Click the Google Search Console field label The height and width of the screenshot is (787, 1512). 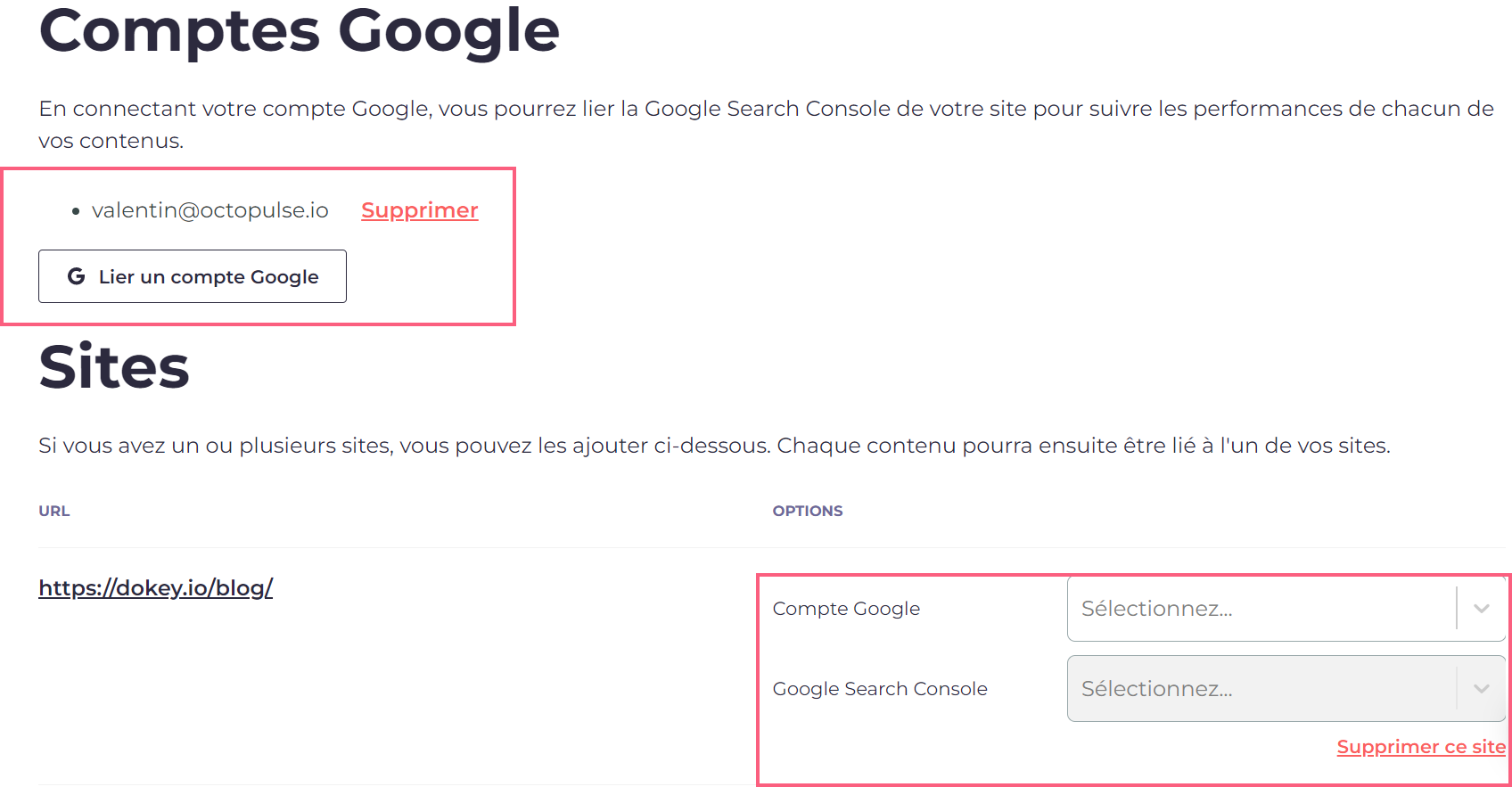pos(880,689)
